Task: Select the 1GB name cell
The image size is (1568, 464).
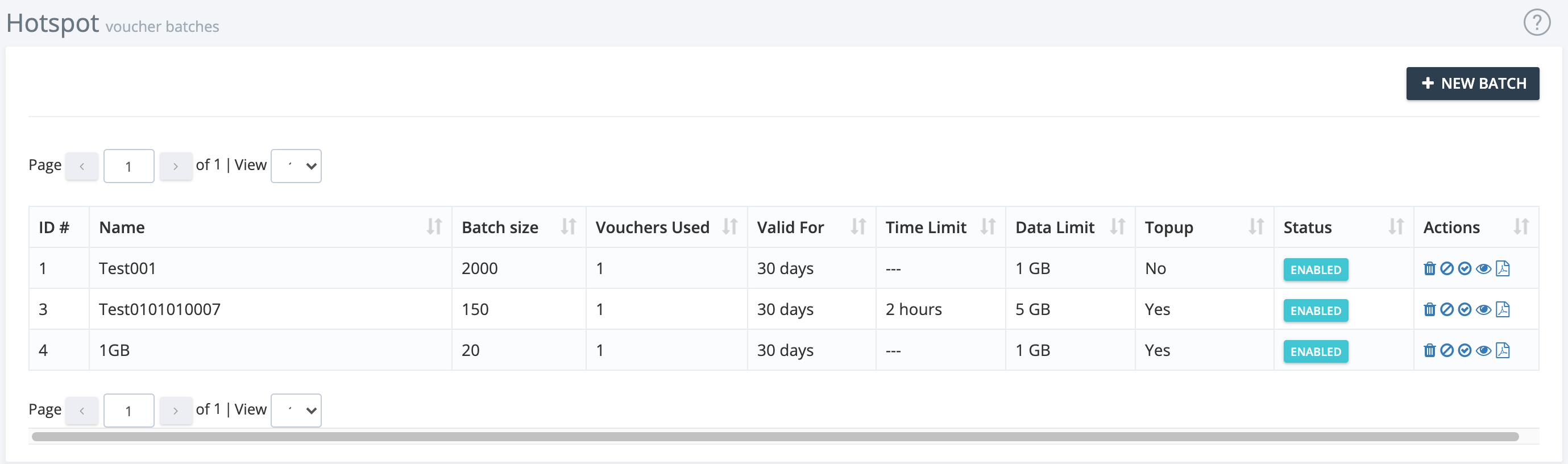Action: click(270, 350)
